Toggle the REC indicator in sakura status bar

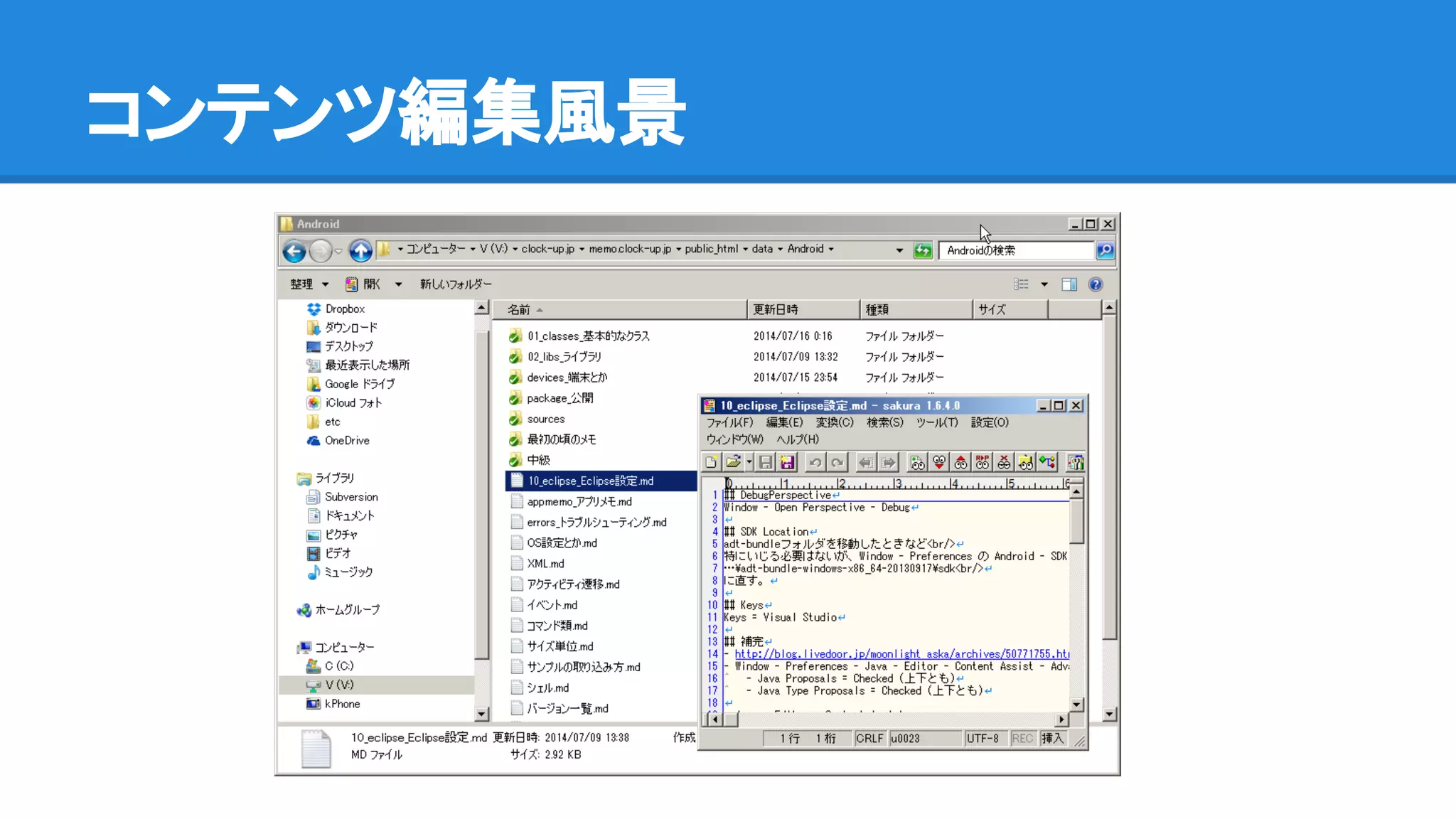click(1022, 739)
